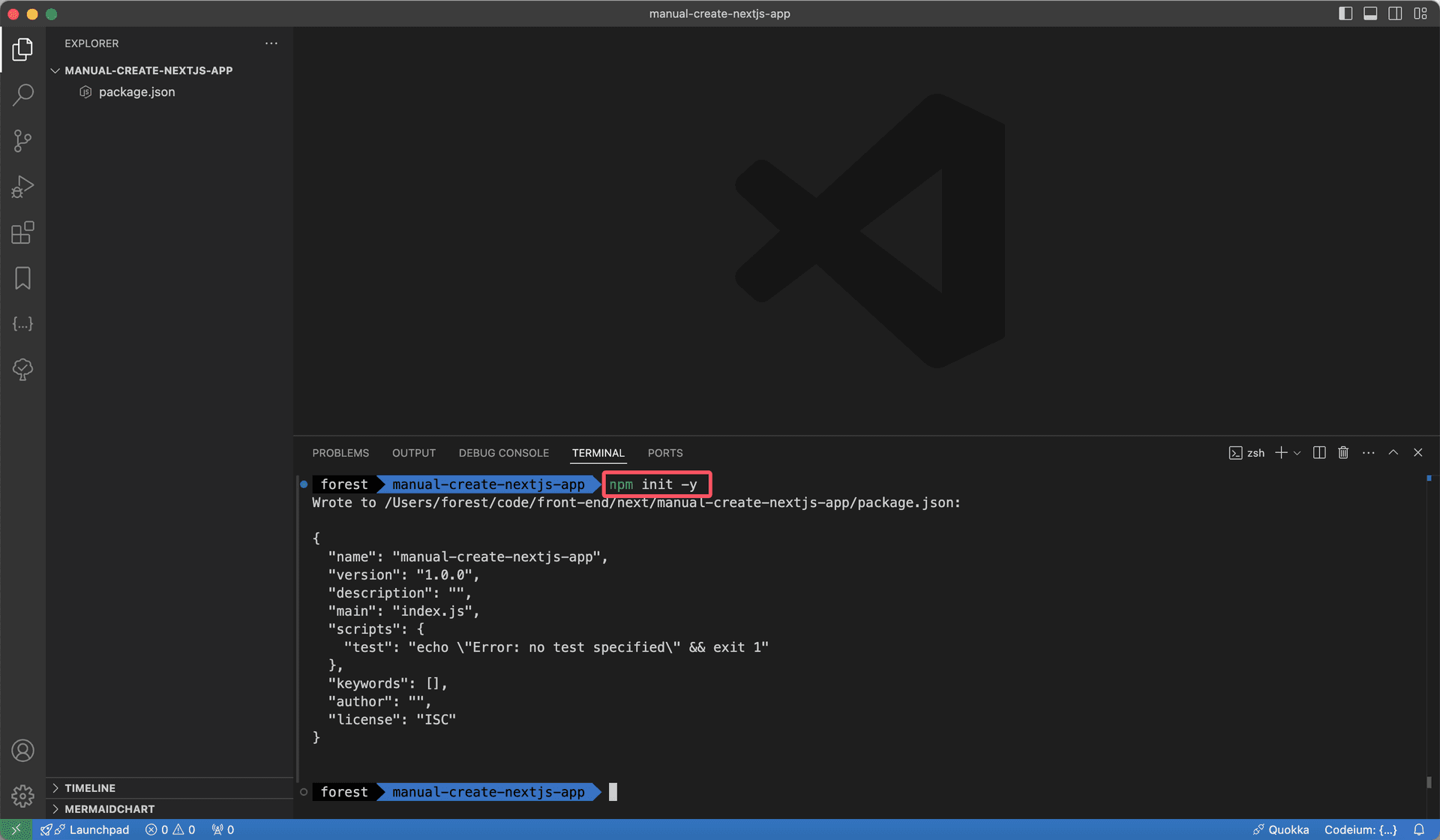Toggle primary side bar layout button
Viewport: 1440px width, 840px height.
point(1345,13)
